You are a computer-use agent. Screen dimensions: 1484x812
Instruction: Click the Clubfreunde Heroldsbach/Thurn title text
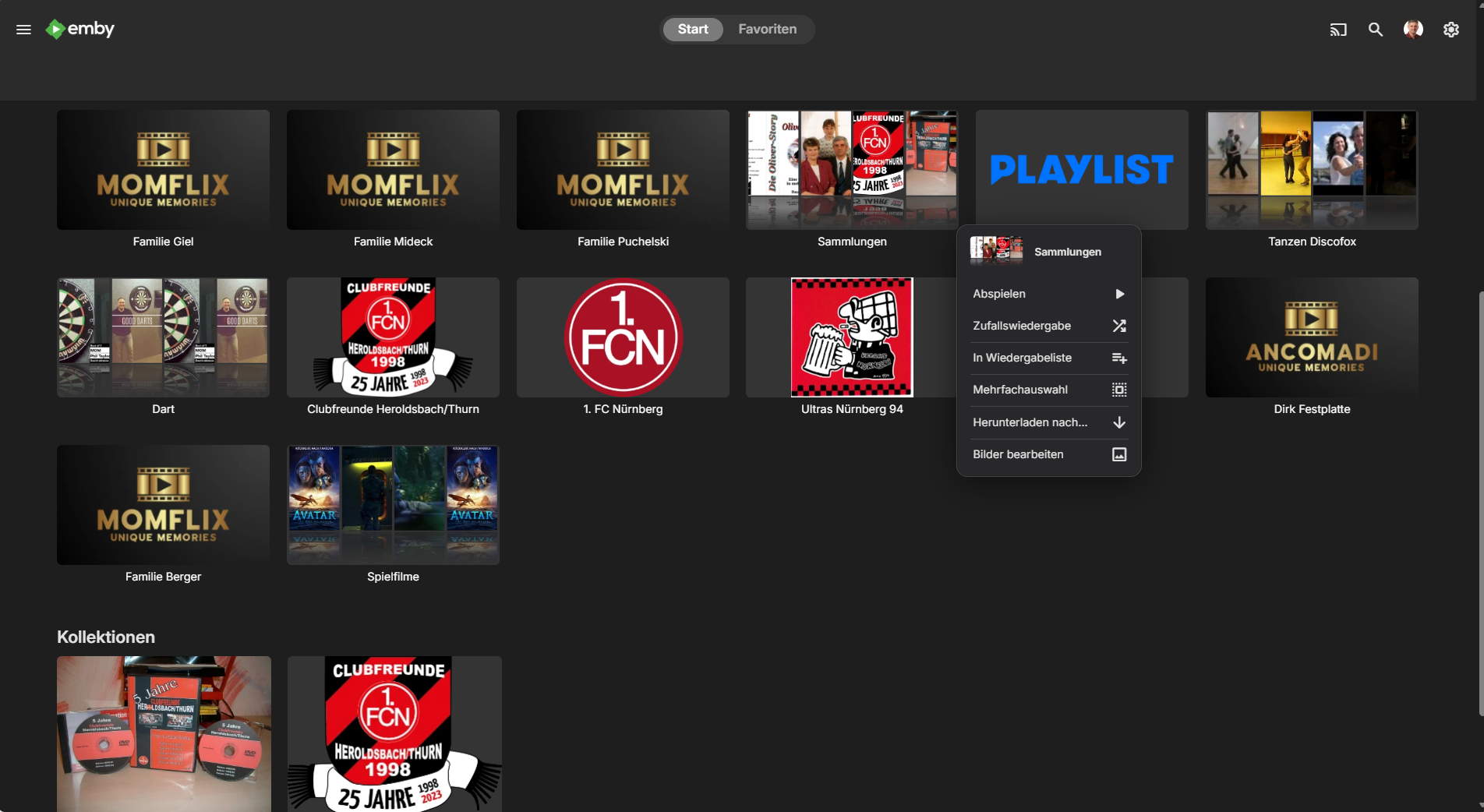(x=393, y=409)
